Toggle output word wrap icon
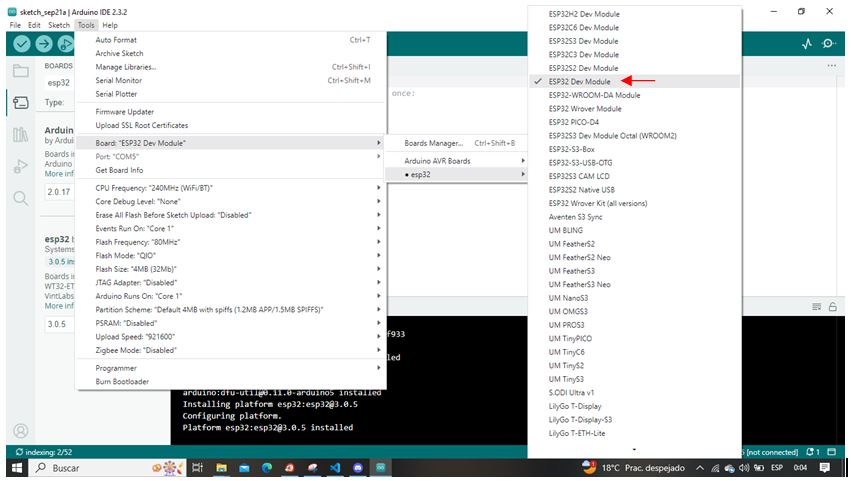The image size is (851, 481). pyautogui.click(x=816, y=307)
